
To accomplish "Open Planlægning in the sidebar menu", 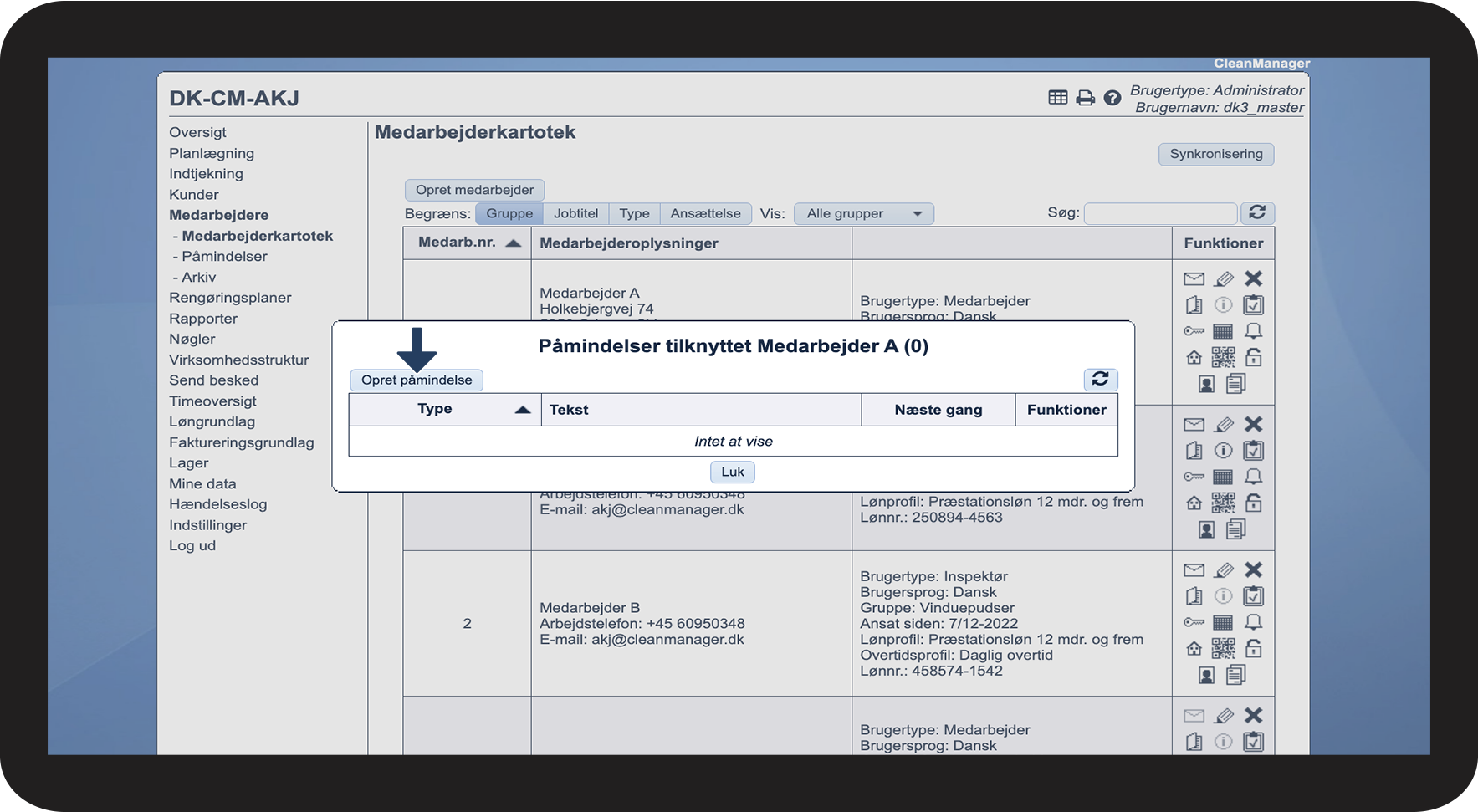I will pos(212,153).
